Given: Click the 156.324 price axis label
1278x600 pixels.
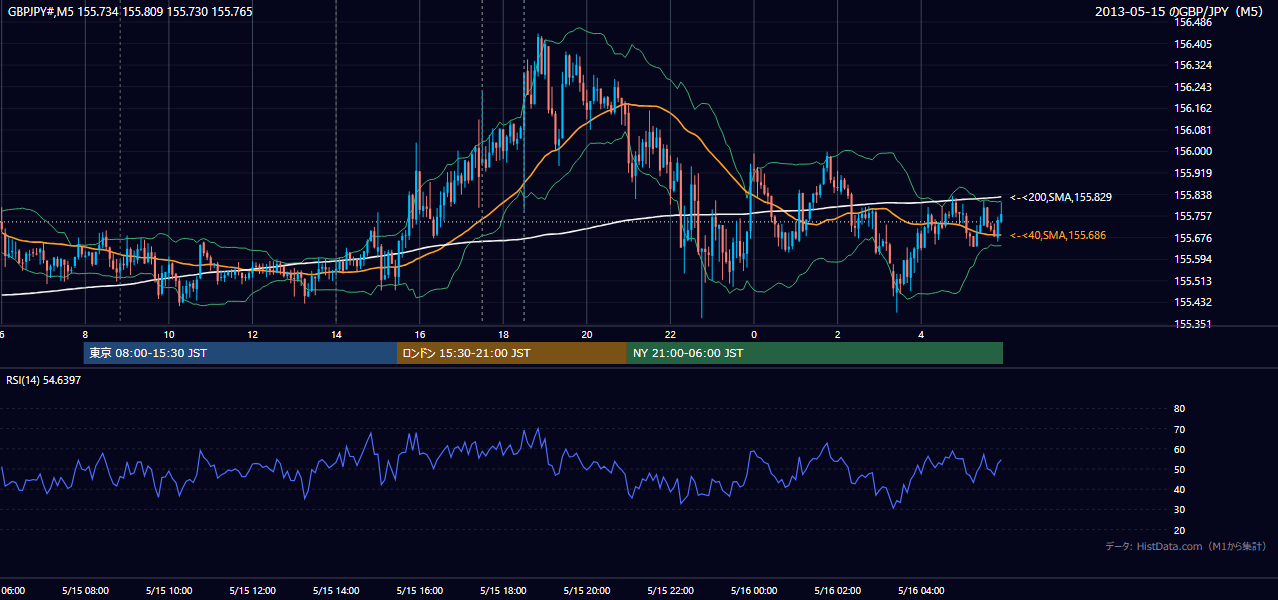Looking at the screenshot, I should (x=1193, y=65).
